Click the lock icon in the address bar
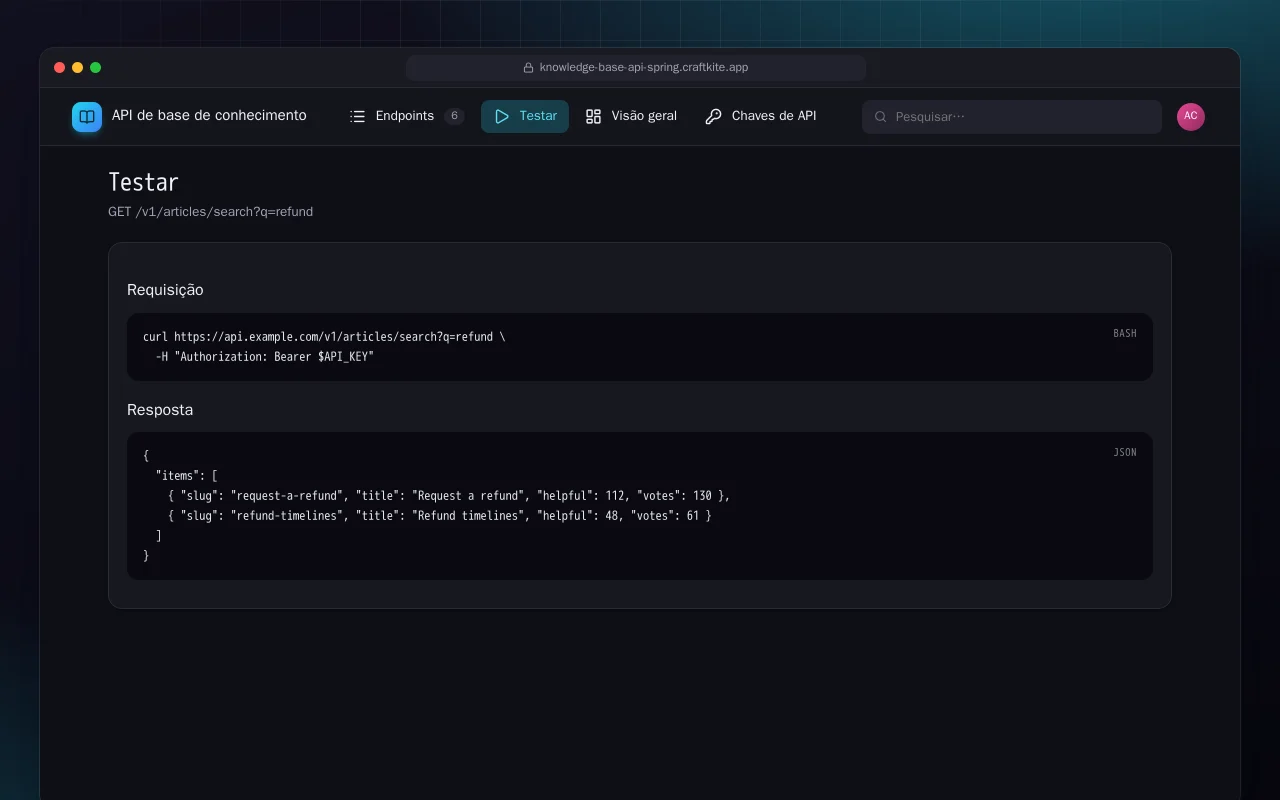This screenshot has width=1280, height=800. pos(528,68)
